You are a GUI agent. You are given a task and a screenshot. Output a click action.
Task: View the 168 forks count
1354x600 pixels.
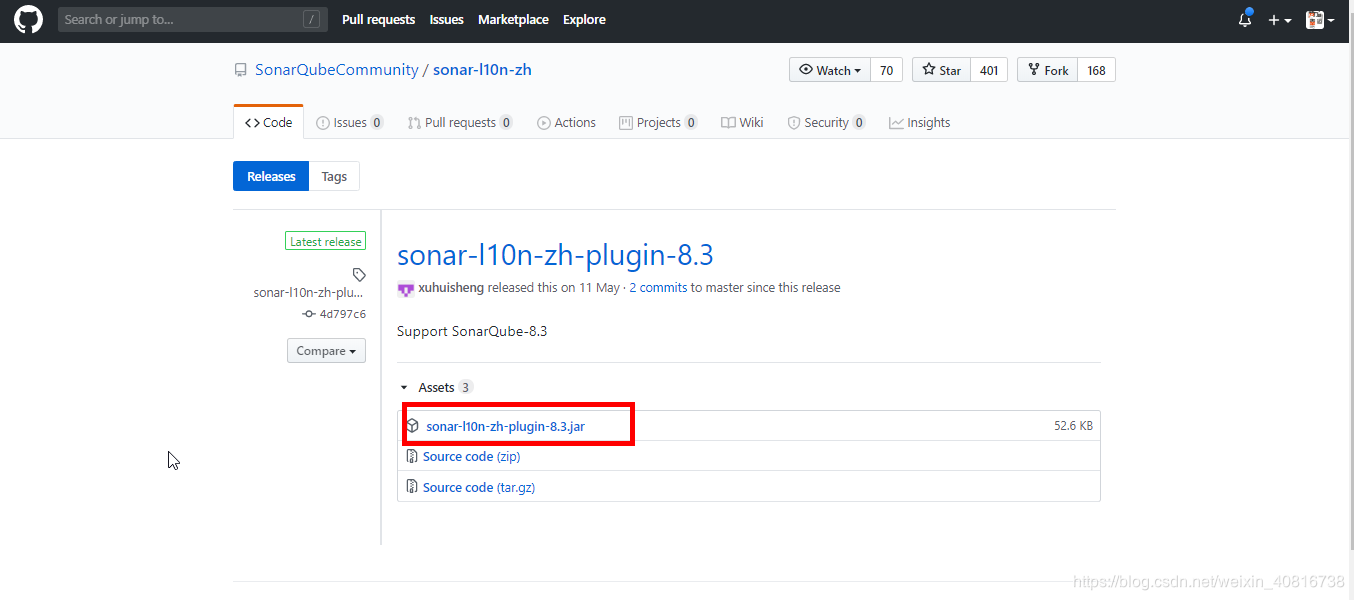point(1096,70)
